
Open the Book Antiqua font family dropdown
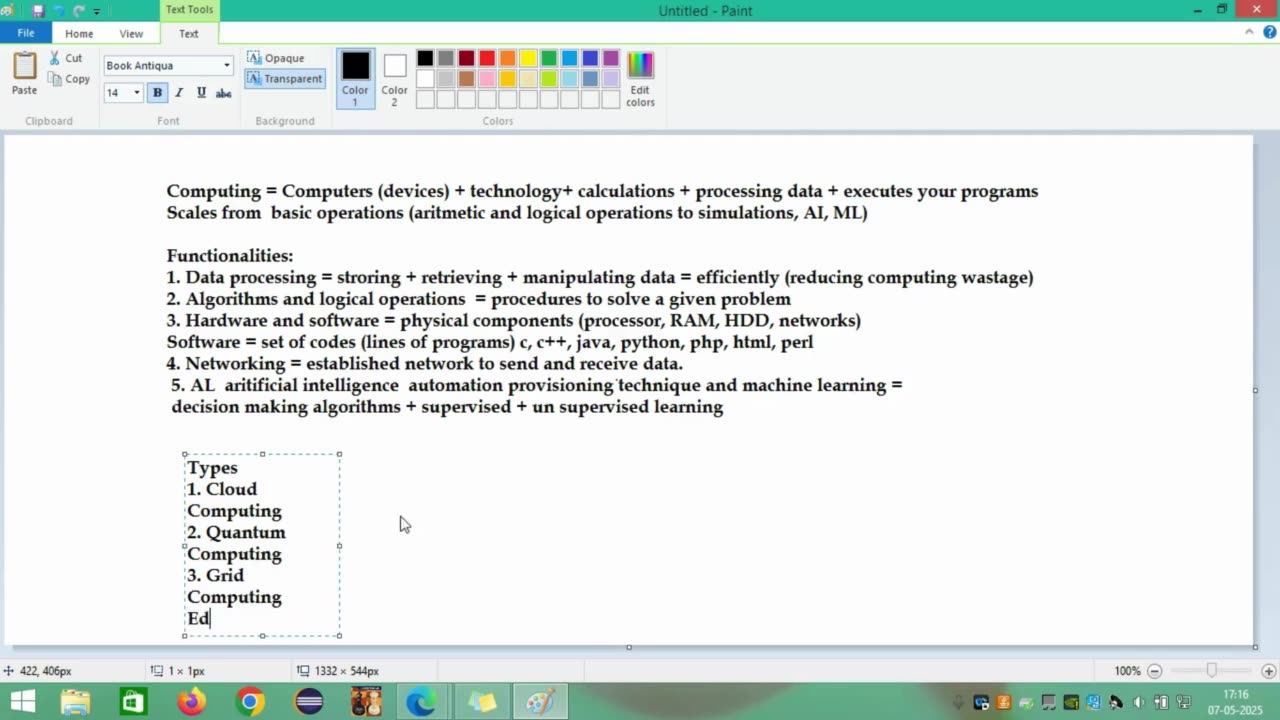[227, 65]
